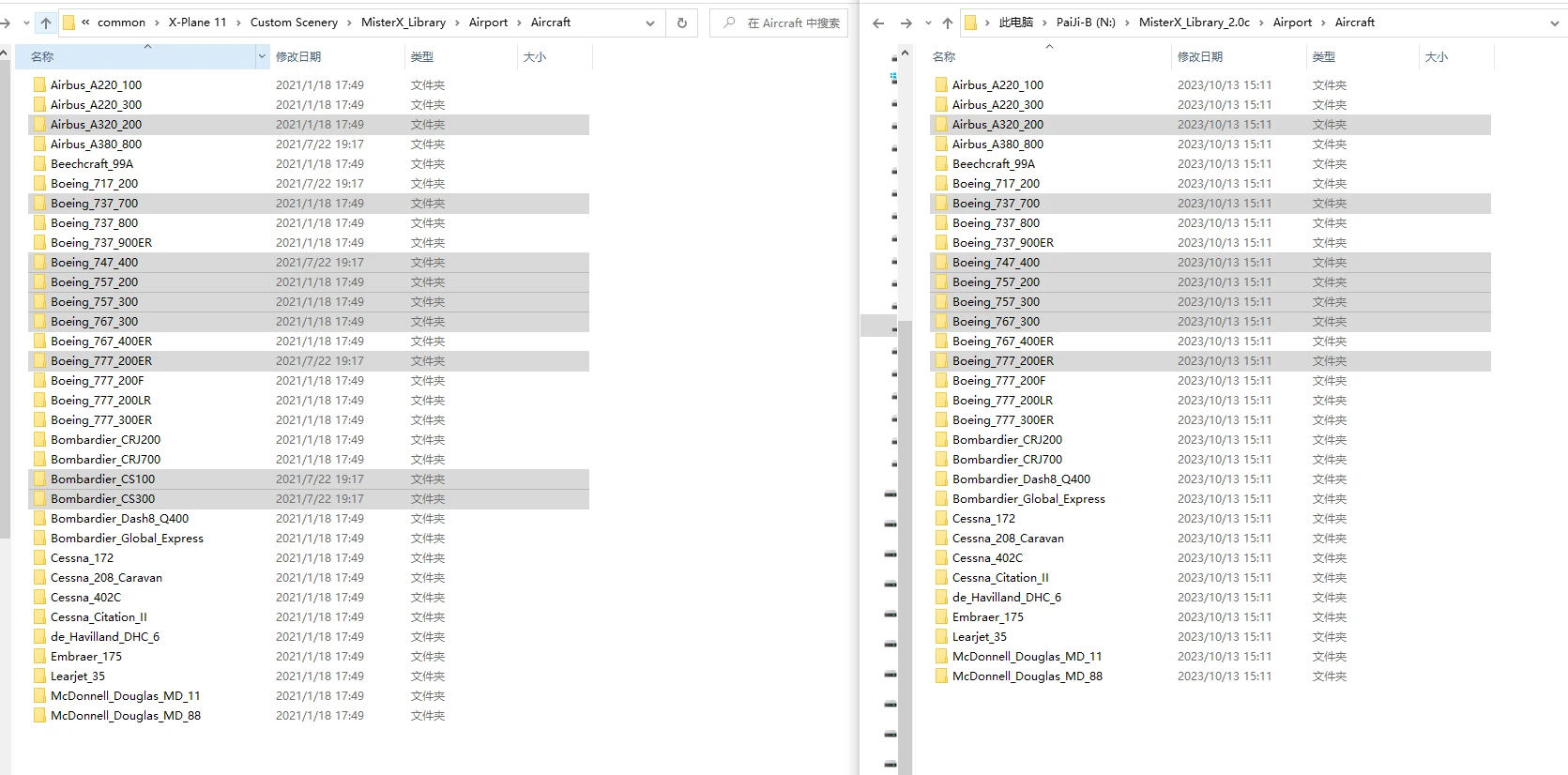The image size is (1568, 775).
Task: Select Cessna_208_Caravan in right window
Action: [x=1210, y=538]
